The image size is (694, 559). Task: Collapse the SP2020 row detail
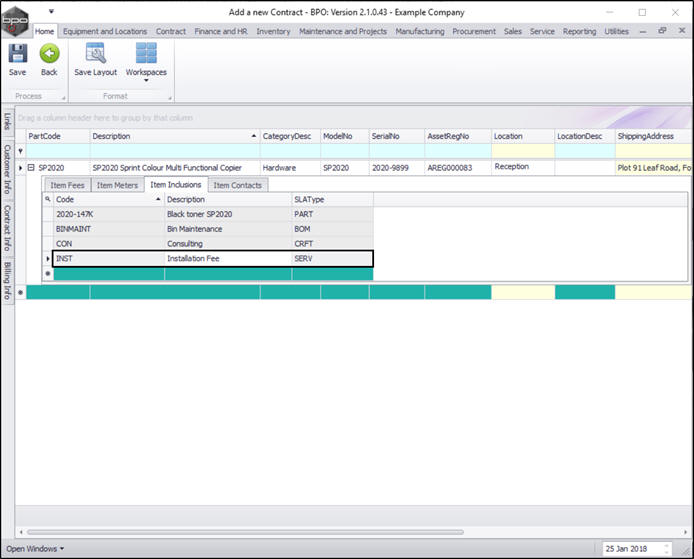coord(31,167)
